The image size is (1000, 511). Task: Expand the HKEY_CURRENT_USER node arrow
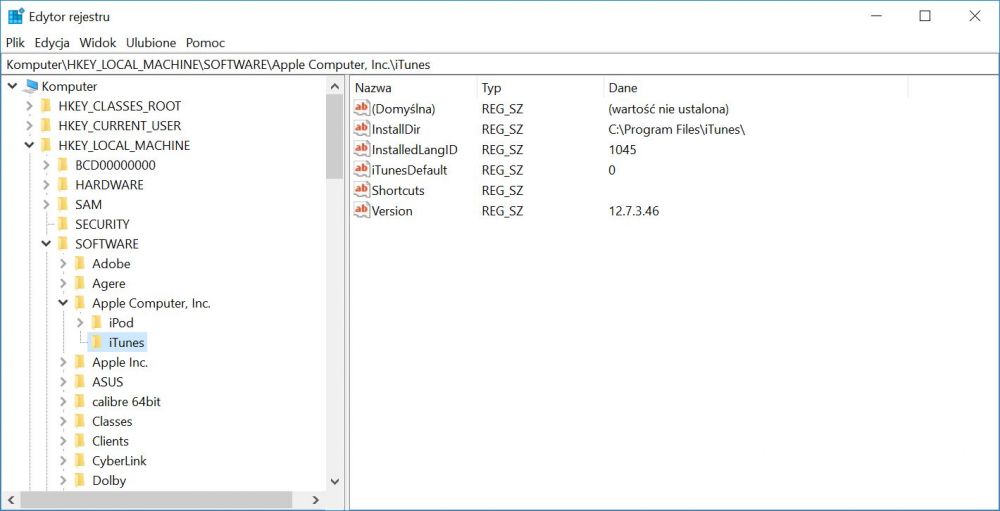coord(29,126)
